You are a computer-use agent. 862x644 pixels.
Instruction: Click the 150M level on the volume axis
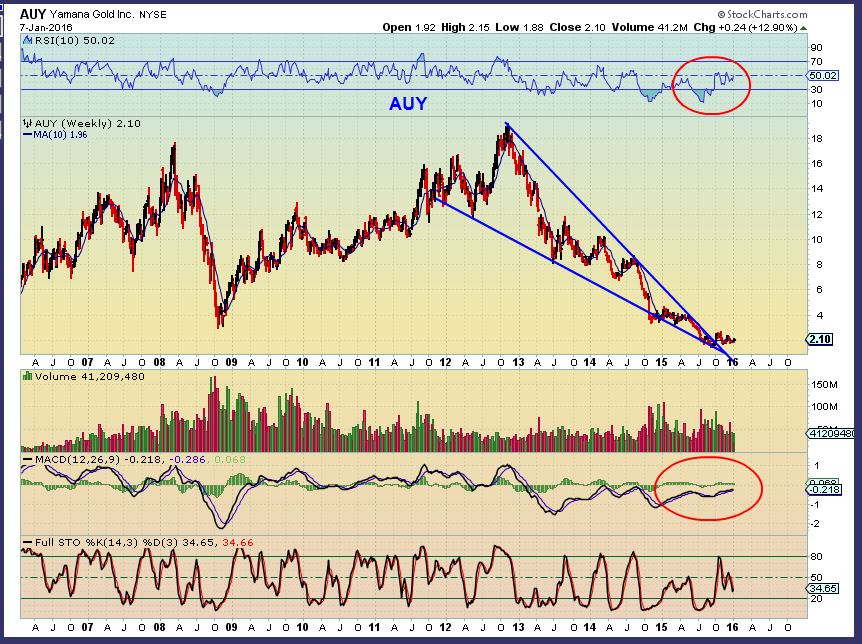click(x=824, y=384)
